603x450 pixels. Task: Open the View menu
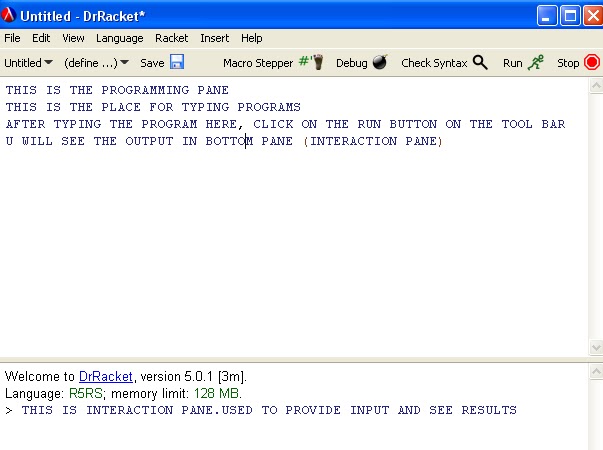tap(73, 38)
